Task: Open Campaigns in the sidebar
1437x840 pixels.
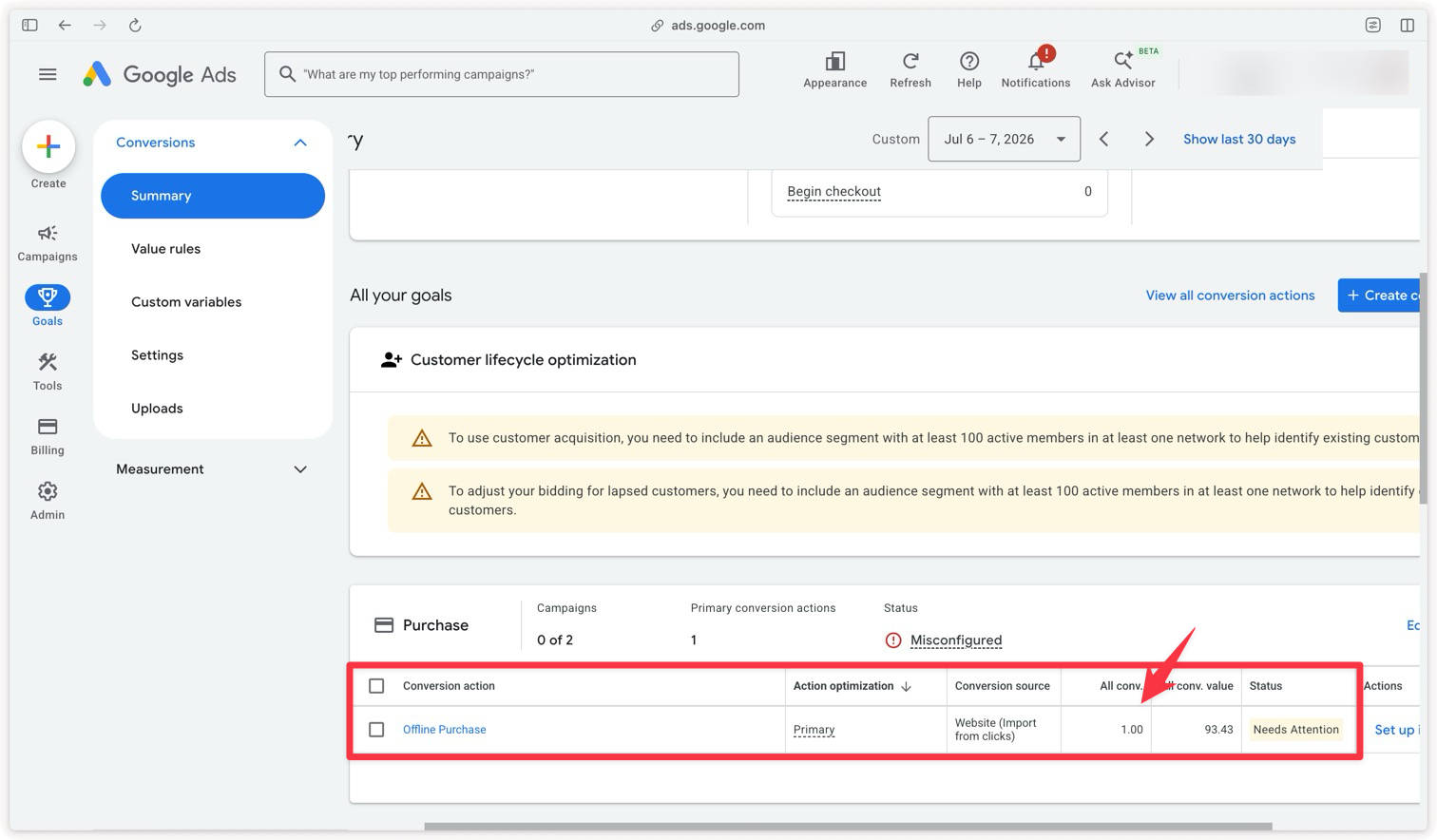Action: tap(48, 243)
